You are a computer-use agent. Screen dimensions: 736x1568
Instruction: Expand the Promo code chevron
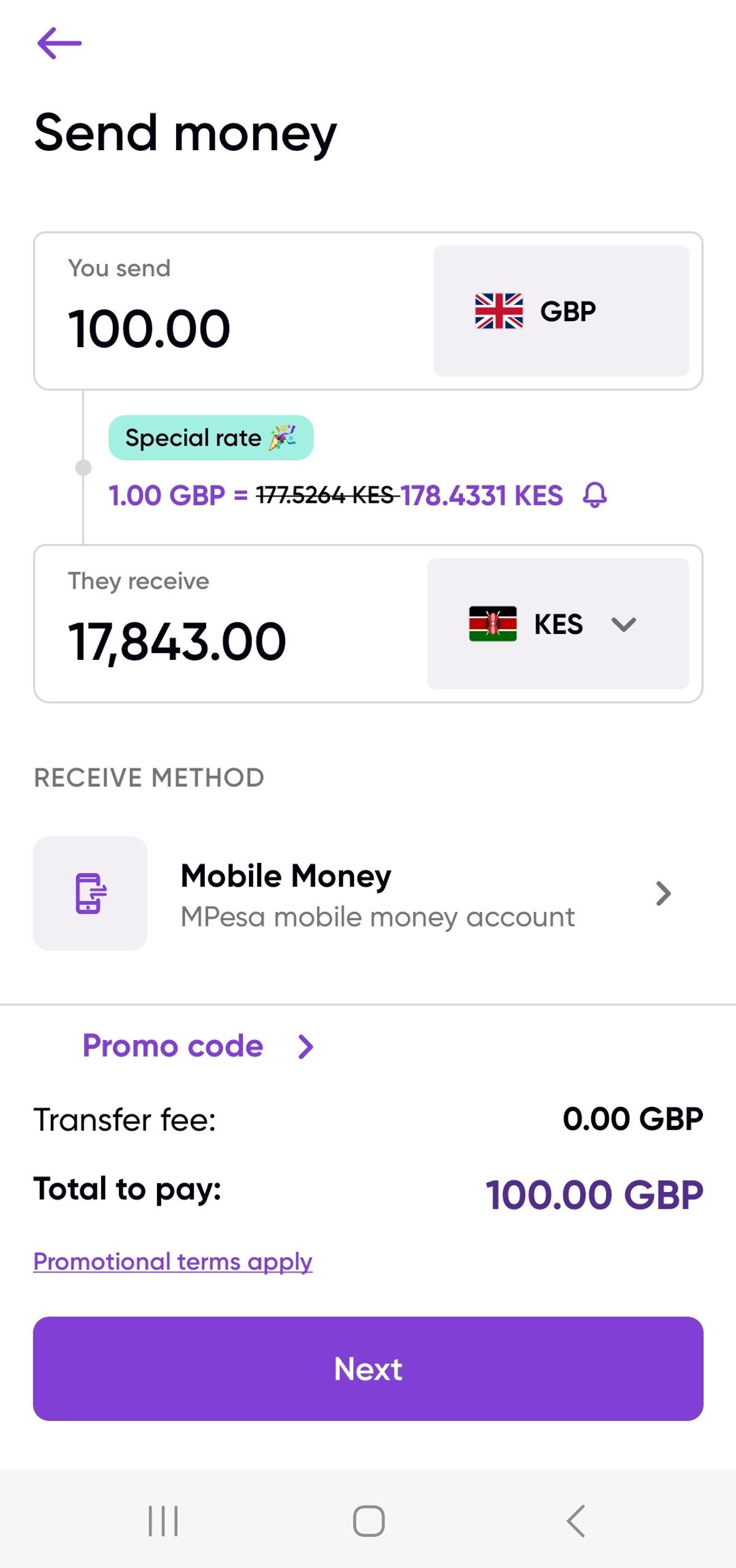[305, 1046]
